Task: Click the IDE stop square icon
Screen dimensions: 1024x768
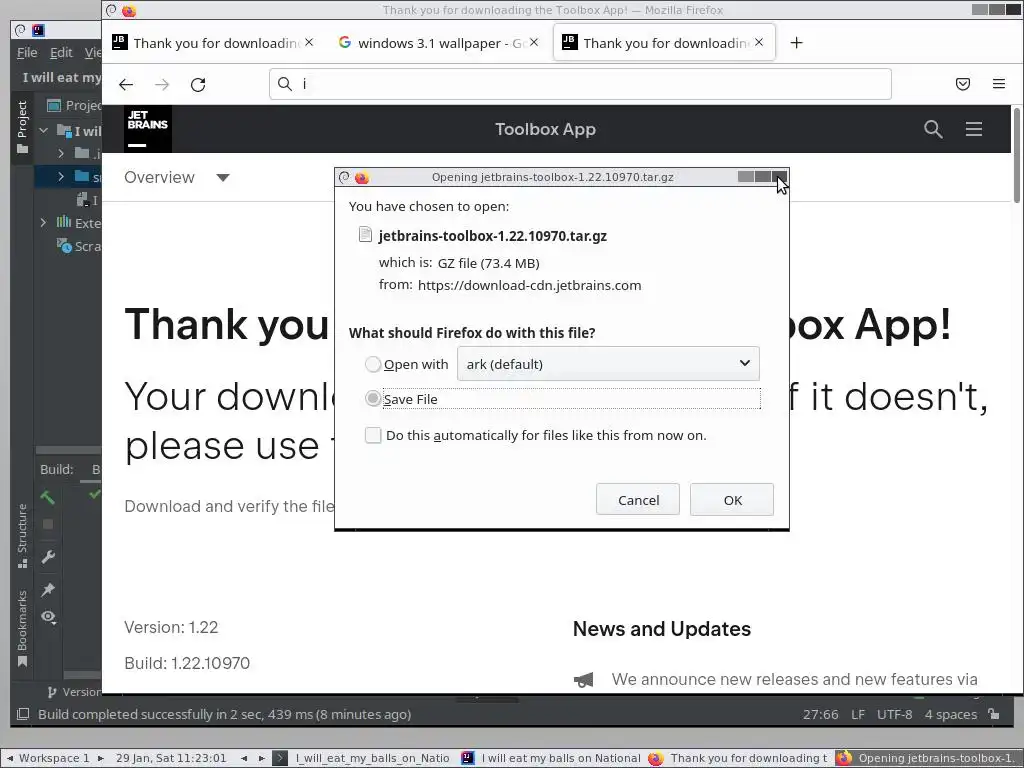Action: 48,524
